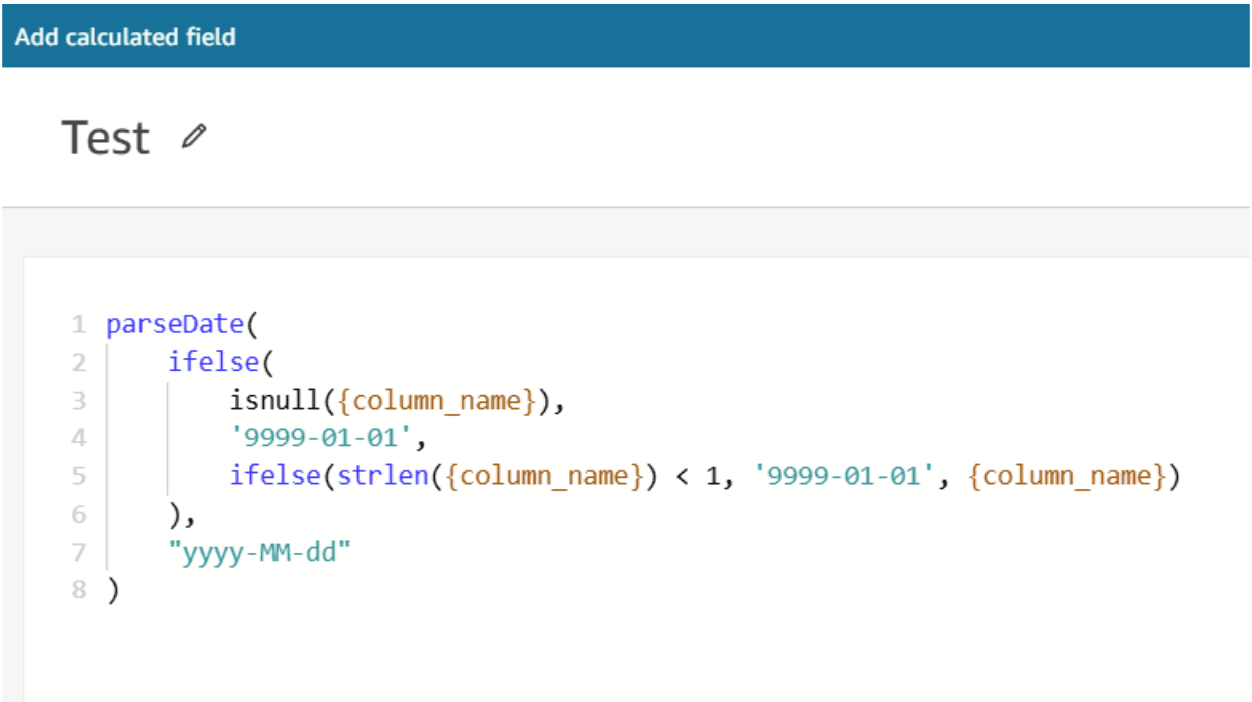Click the last {column_name} on line 5
Viewport: 1252px width, 702px height.
(1067, 476)
